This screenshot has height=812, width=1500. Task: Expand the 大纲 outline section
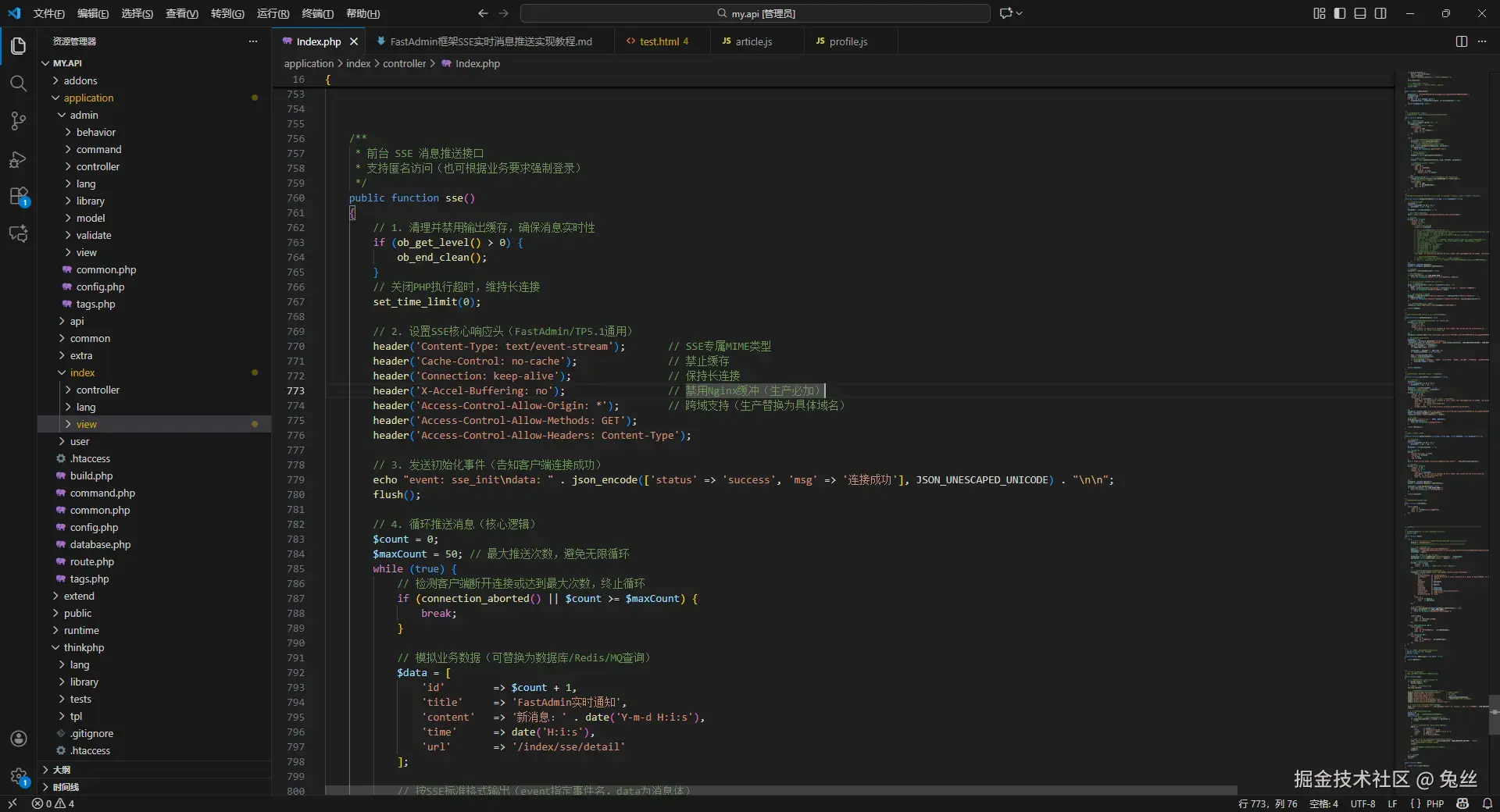click(62, 770)
